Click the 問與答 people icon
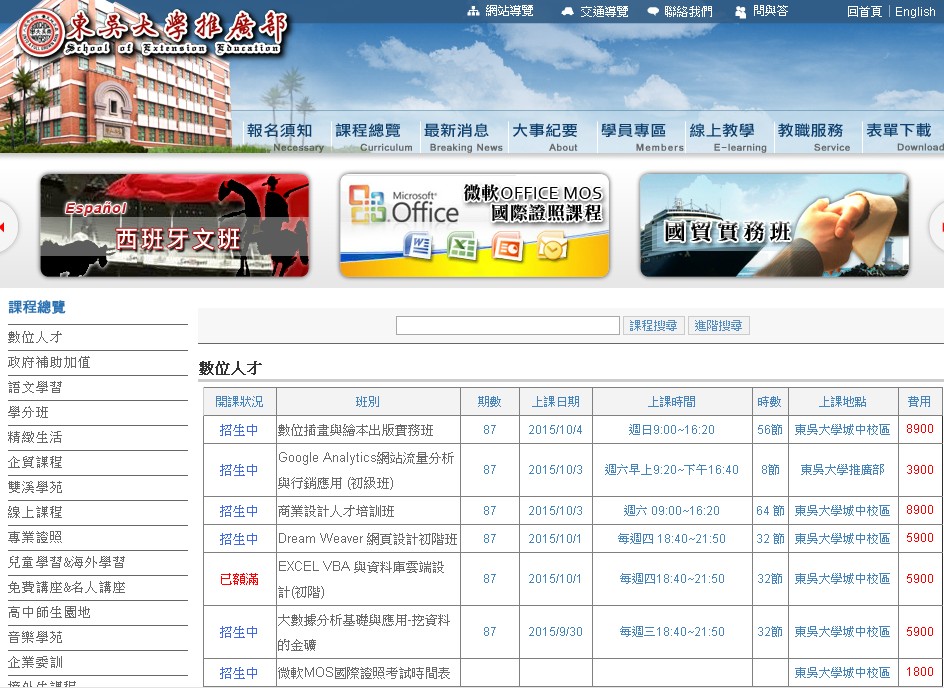The width and height of the screenshot is (944, 688). click(741, 11)
